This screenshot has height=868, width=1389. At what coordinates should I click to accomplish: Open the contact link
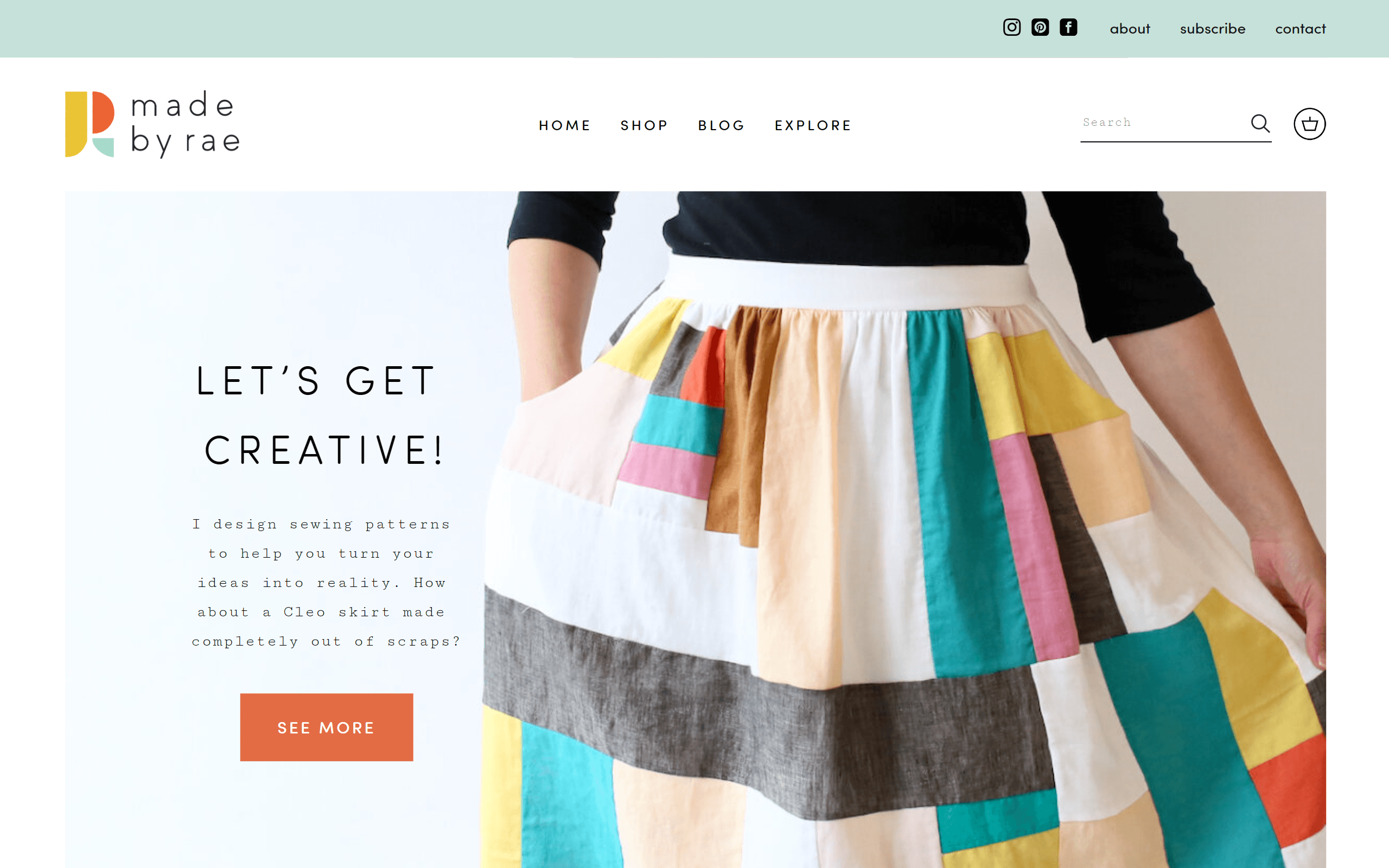[1300, 29]
